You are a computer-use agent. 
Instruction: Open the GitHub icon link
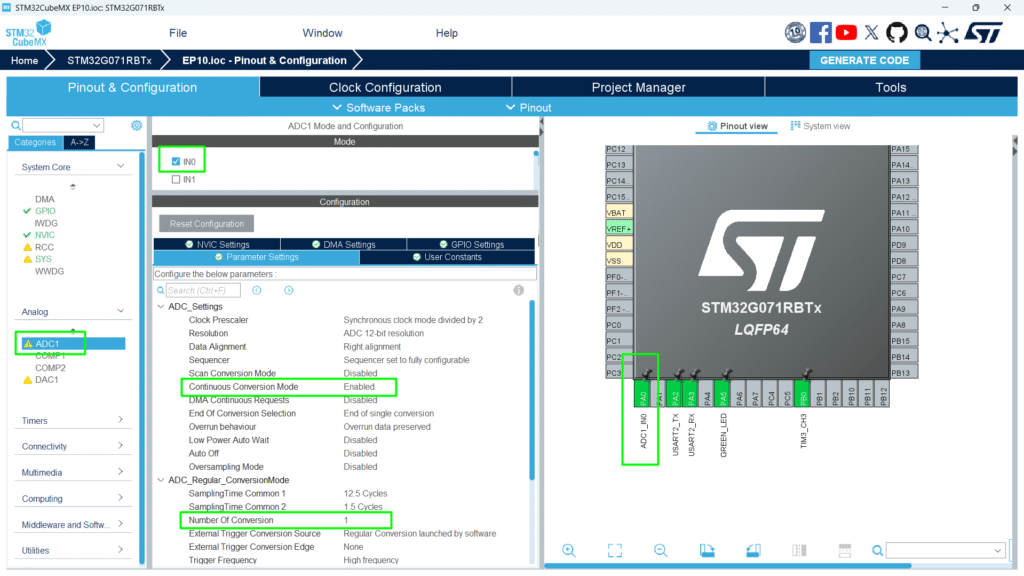(x=897, y=33)
